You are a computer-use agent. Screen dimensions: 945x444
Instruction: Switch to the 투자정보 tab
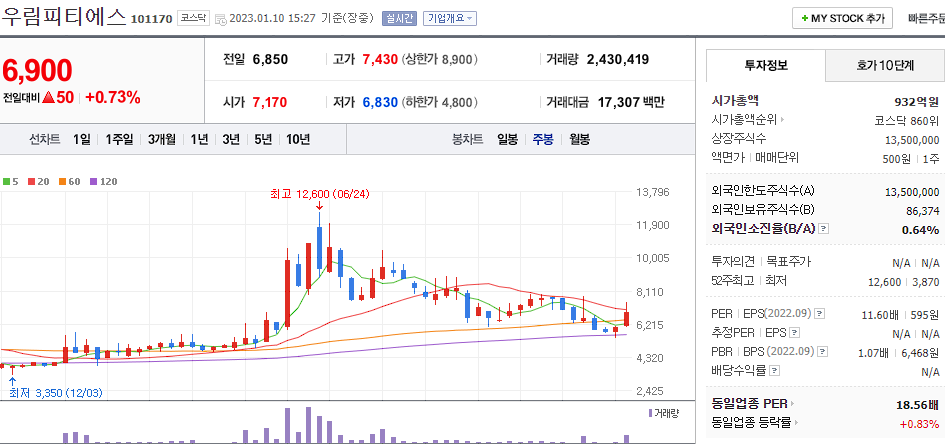pyautogui.click(x=765, y=66)
